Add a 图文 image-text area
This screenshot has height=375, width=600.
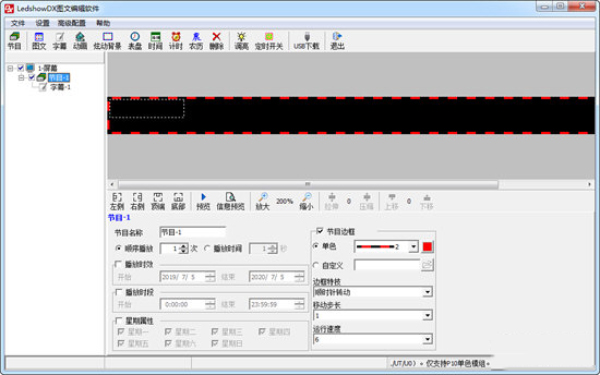[x=39, y=41]
